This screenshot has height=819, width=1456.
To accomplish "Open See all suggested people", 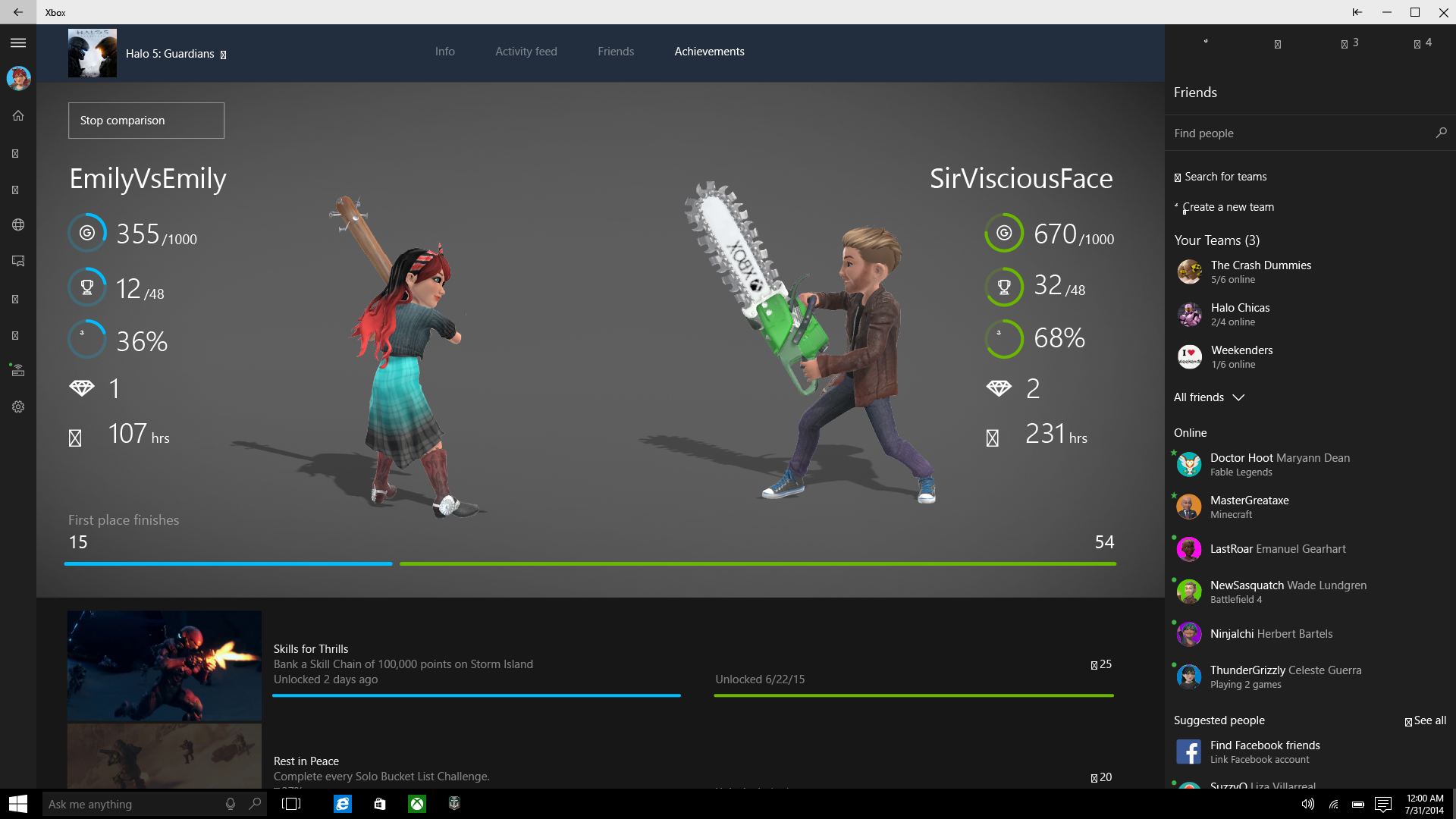I will click(x=1426, y=720).
